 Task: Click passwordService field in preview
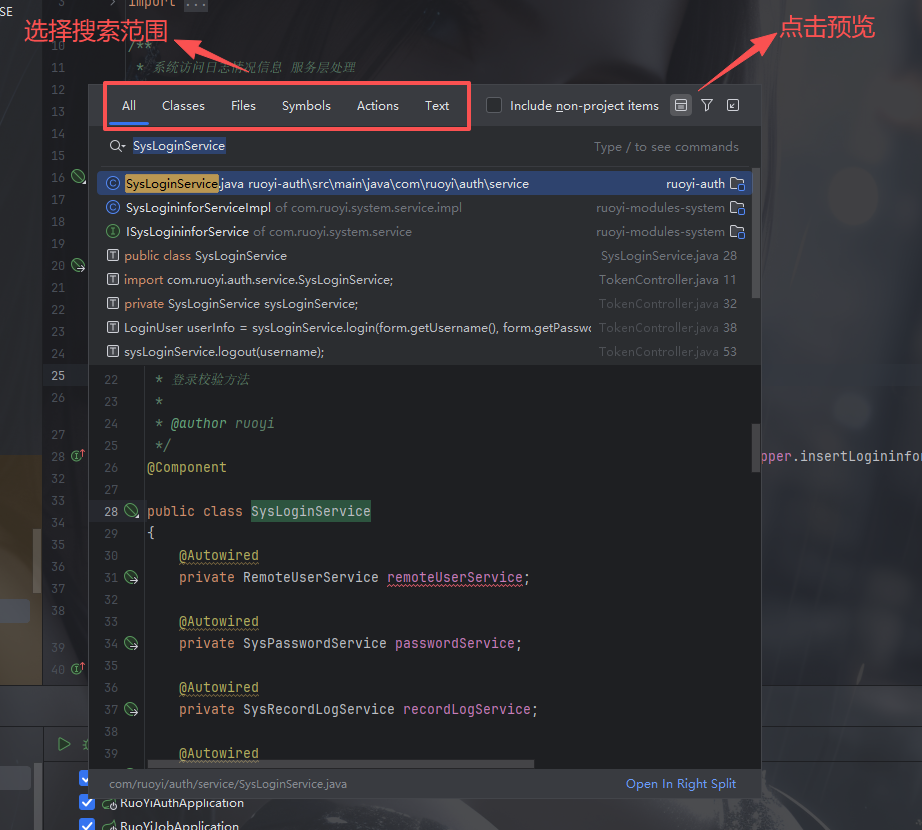(455, 643)
